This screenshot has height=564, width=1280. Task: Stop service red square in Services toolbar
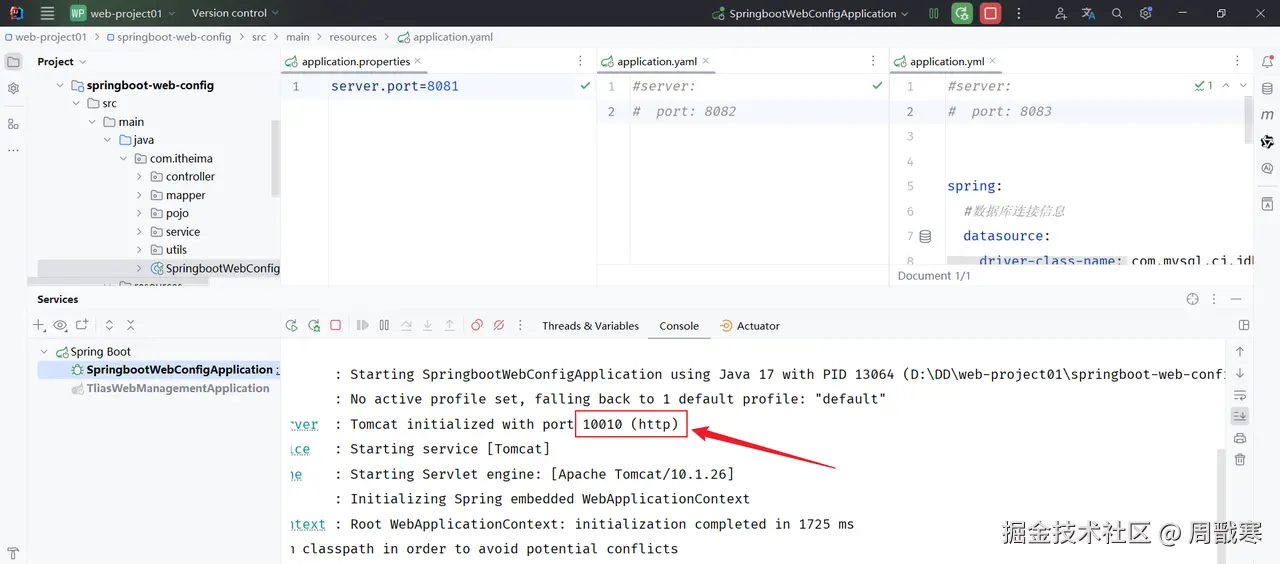point(336,325)
